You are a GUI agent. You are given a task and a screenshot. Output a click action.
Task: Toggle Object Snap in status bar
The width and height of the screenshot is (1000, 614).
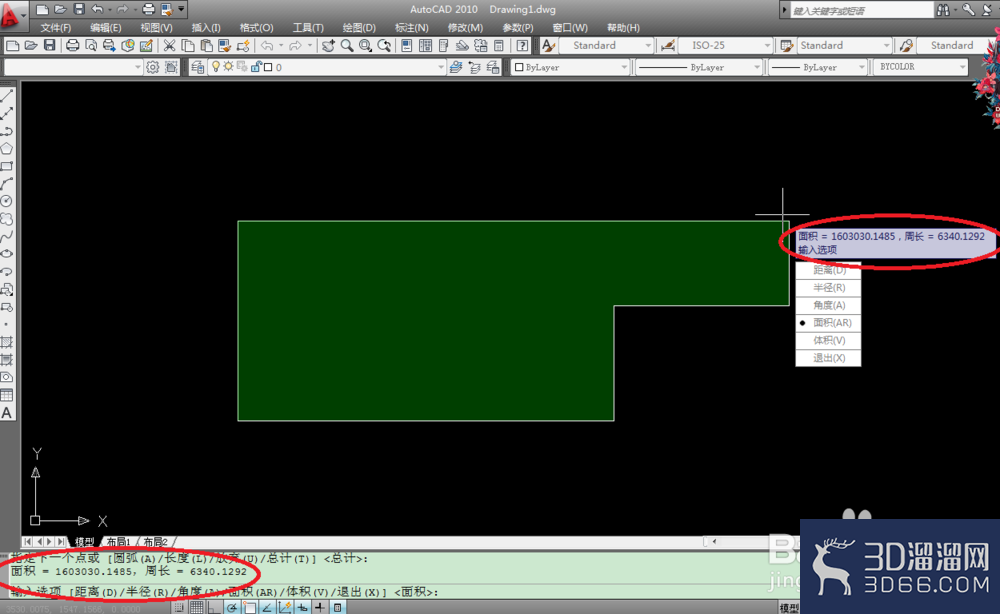click(x=250, y=607)
